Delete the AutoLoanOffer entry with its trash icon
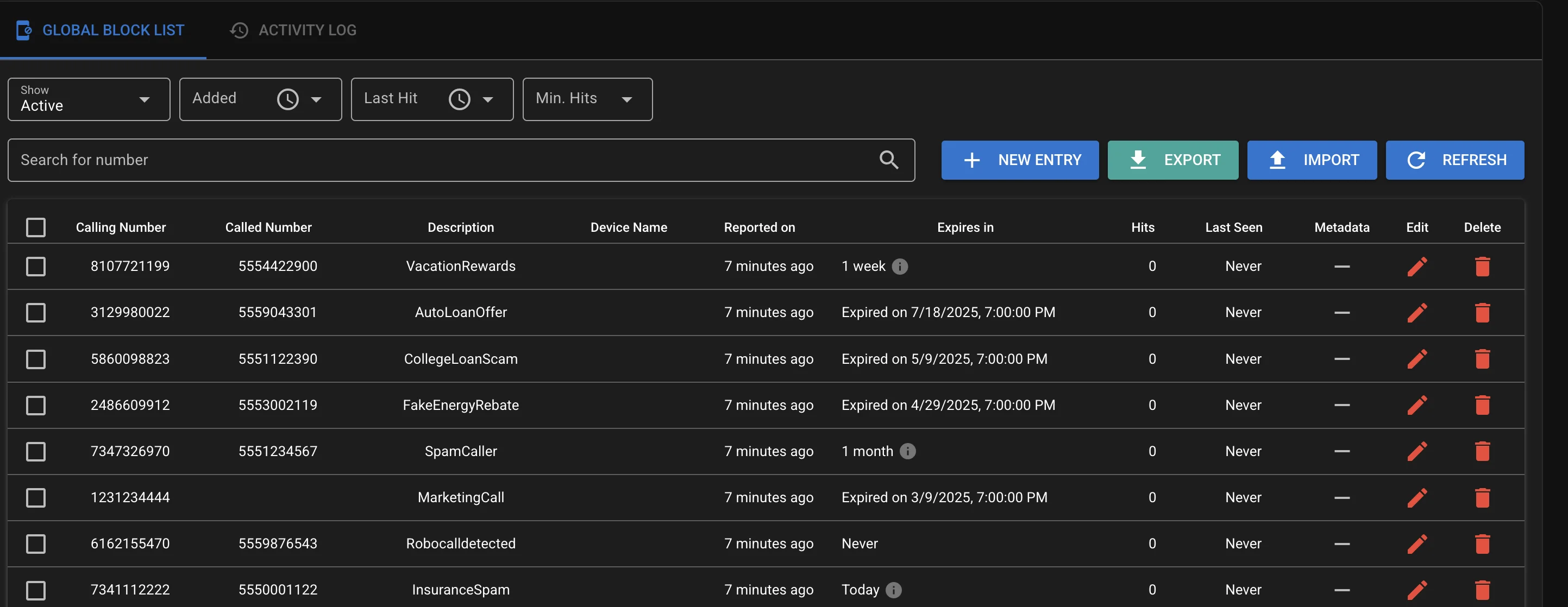Image resolution: width=1568 pixels, height=607 pixels. click(x=1482, y=313)
